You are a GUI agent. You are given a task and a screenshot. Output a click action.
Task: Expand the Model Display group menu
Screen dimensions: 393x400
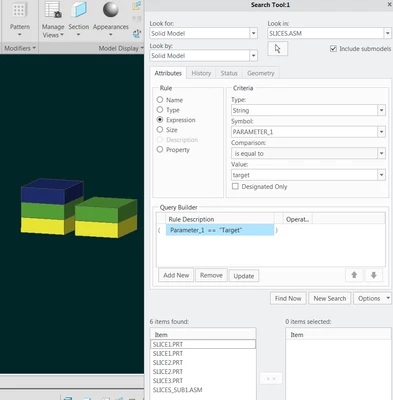pyautogui.click(x=121, y=48)
